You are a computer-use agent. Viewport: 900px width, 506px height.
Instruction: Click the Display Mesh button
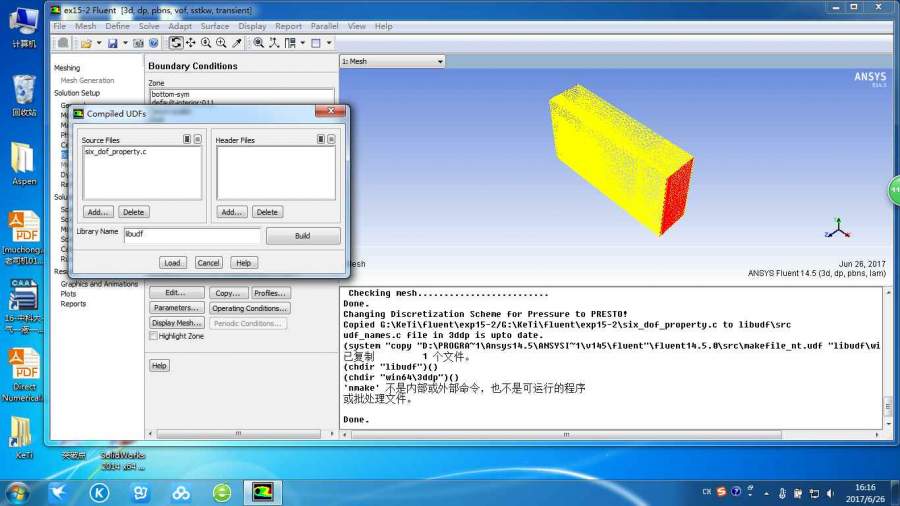coord(177,323)
